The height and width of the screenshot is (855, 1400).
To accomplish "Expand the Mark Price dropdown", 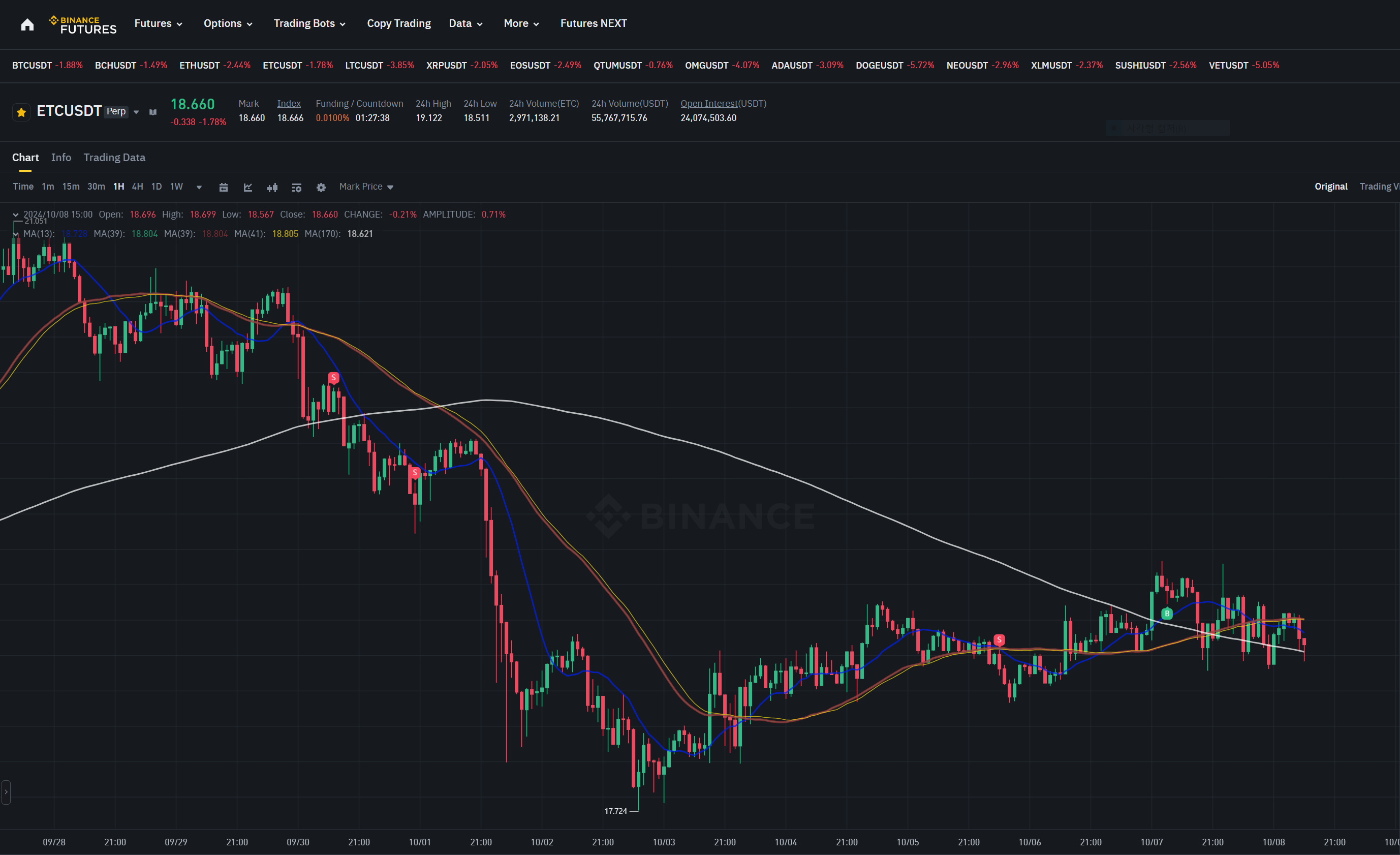I will 366,187.
